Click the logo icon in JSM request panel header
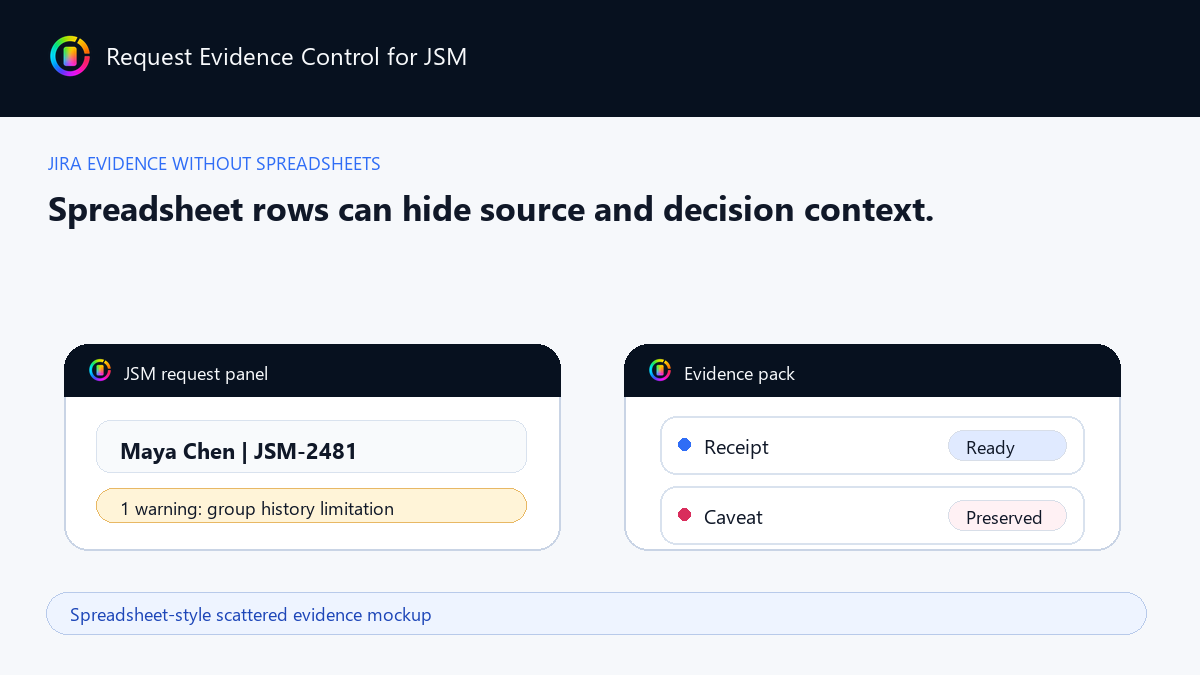The image size is (1200, 675). tap(100, 370)
